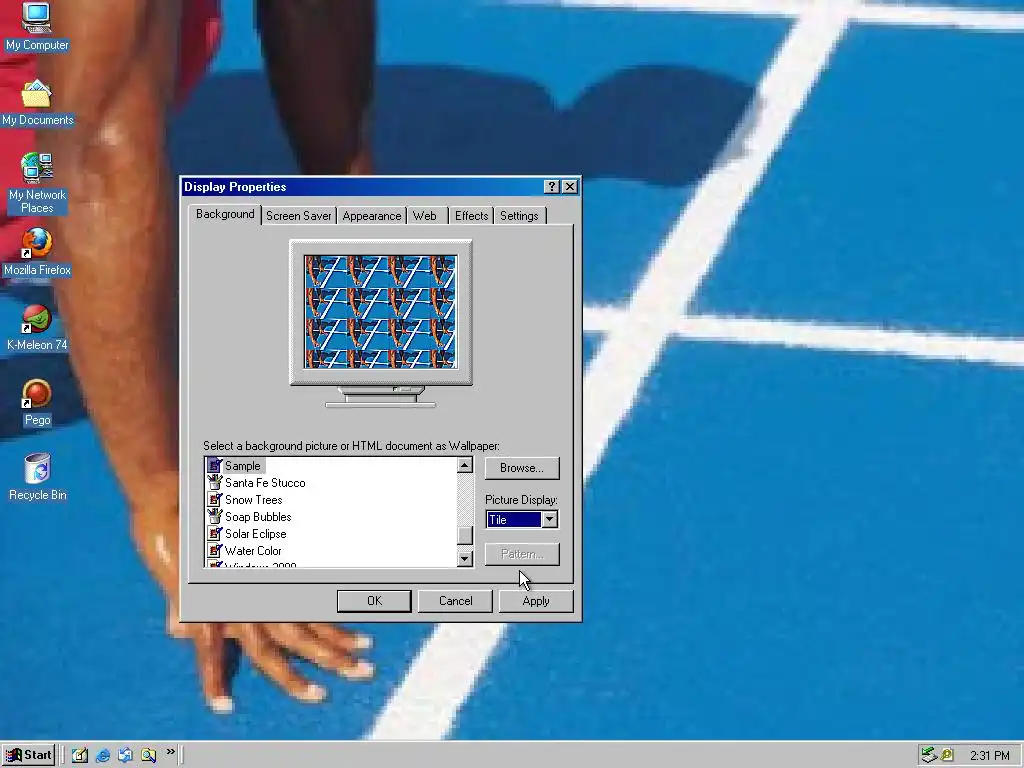Switch to the Web tab
Screen dimensions: 1024x768
(424, 216)
